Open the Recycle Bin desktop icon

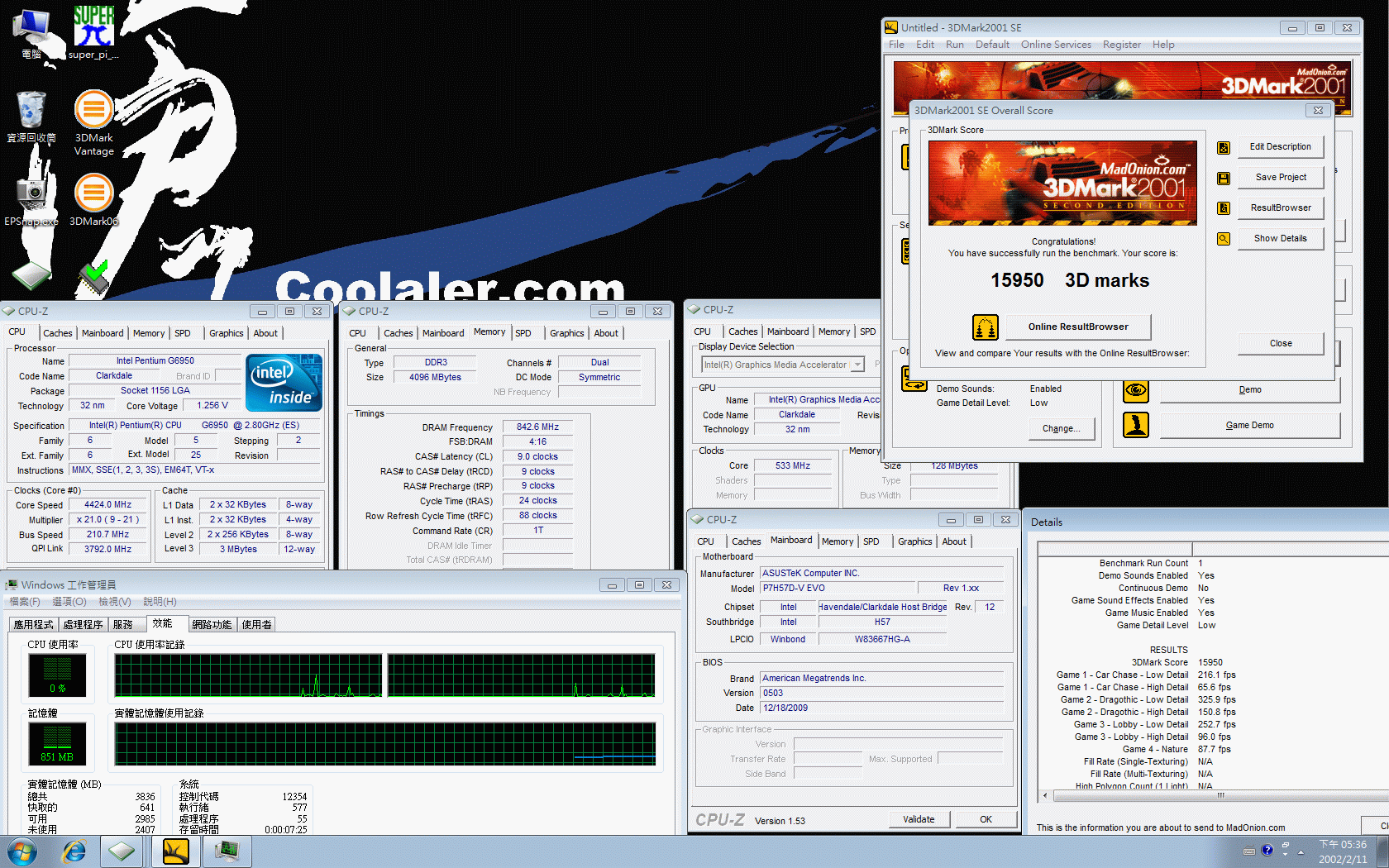click(31, 116)
